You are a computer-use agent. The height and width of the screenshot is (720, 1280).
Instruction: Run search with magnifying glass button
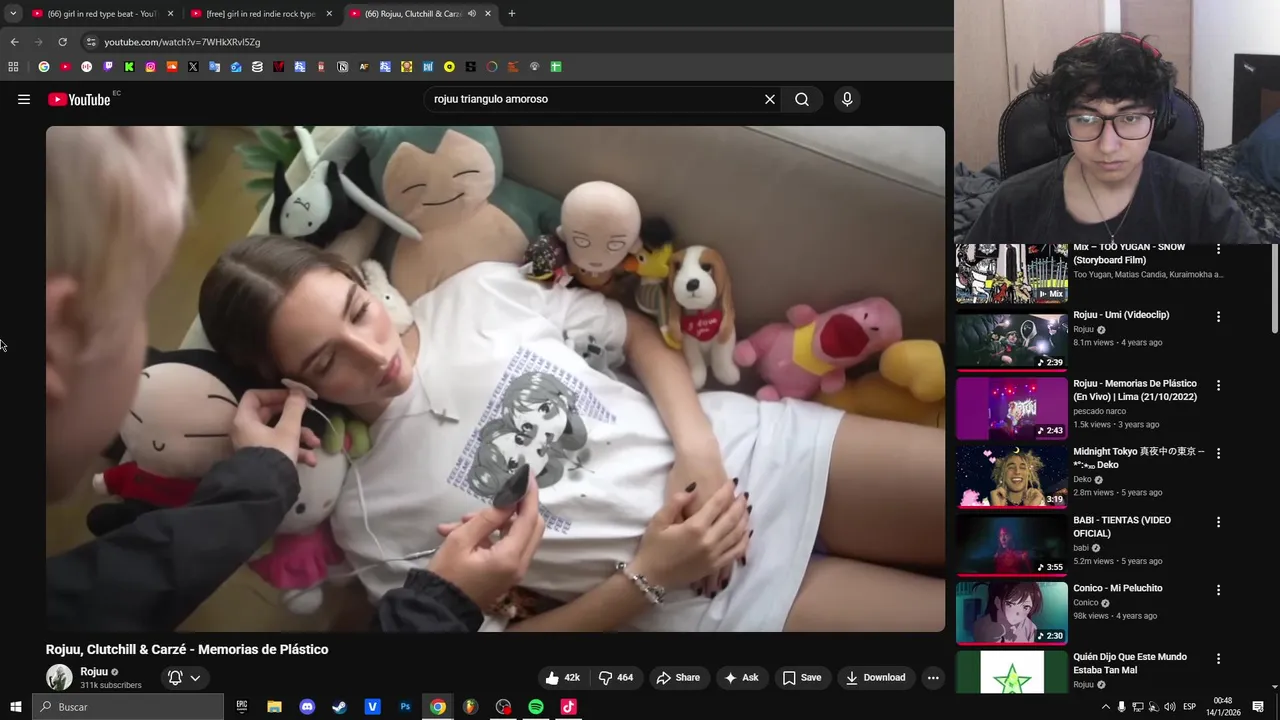802,99
